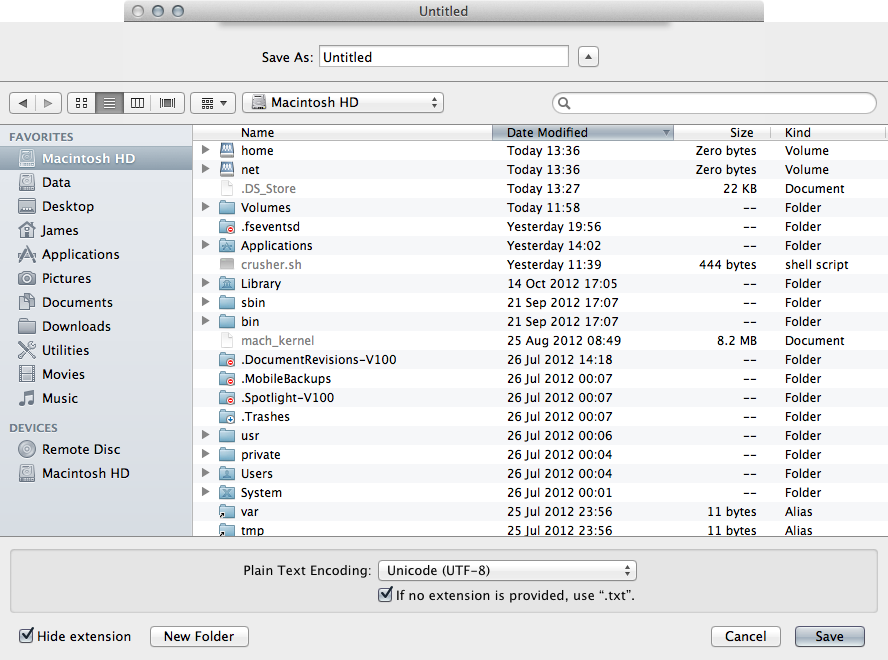Sort by Size column header
This screenshot has height=660, width=888.
[722, 132]
